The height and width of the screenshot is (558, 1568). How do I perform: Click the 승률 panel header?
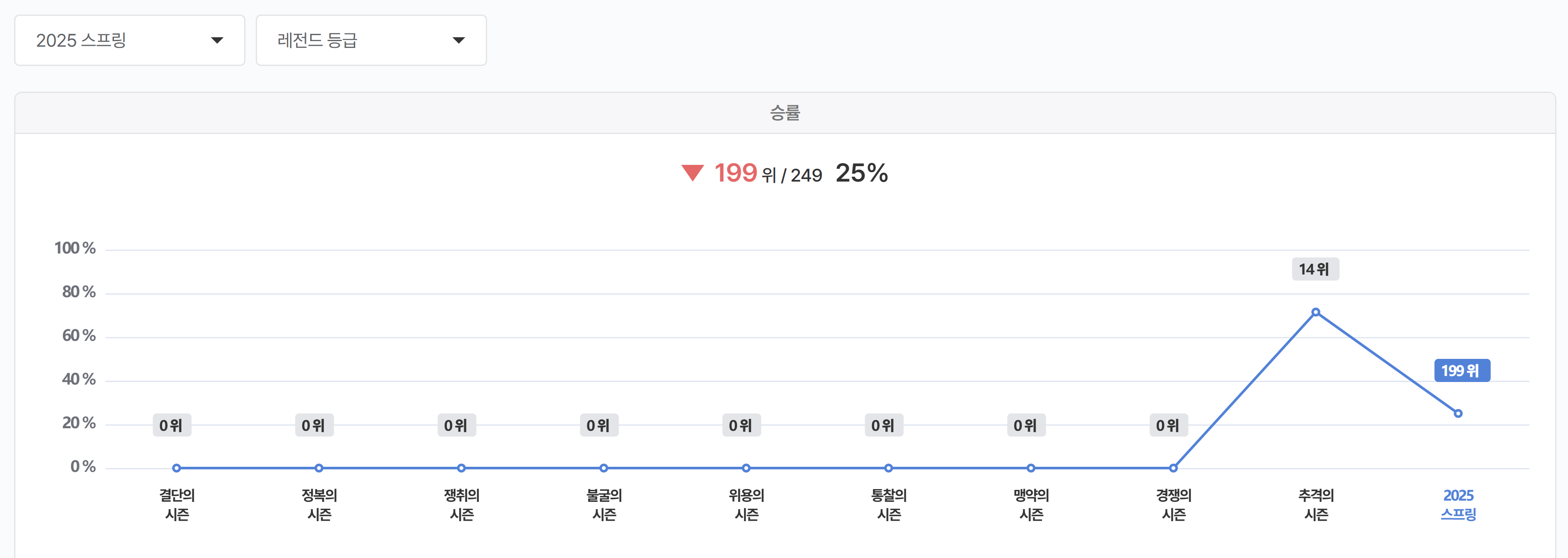(x=784, y=113)
